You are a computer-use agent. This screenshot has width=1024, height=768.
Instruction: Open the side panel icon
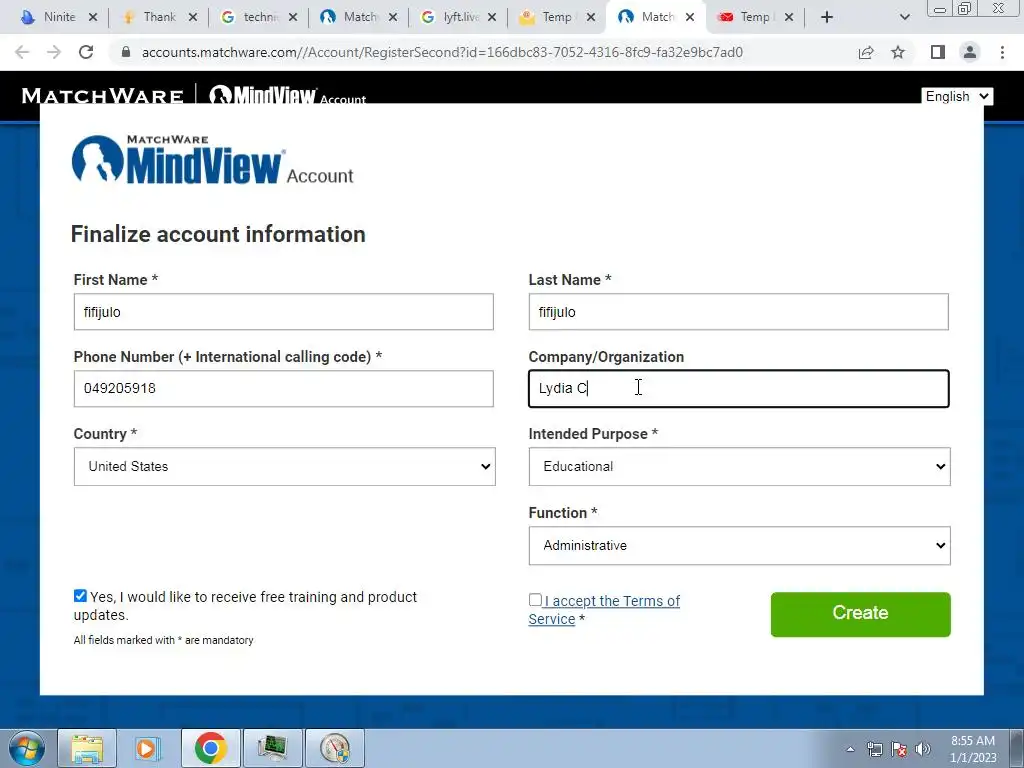(938, 52)
